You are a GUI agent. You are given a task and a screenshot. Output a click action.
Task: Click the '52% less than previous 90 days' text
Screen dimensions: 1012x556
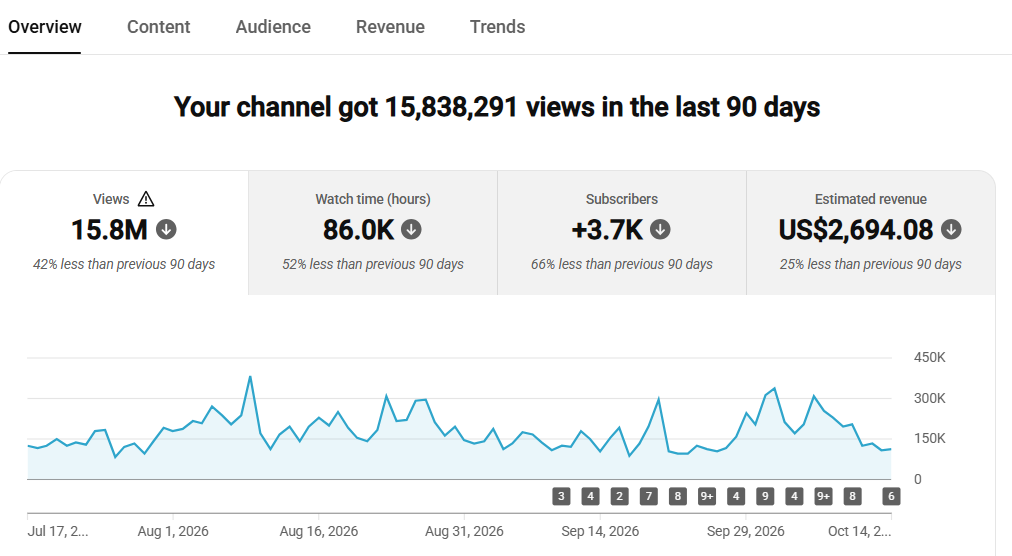(x=373, y=264)
